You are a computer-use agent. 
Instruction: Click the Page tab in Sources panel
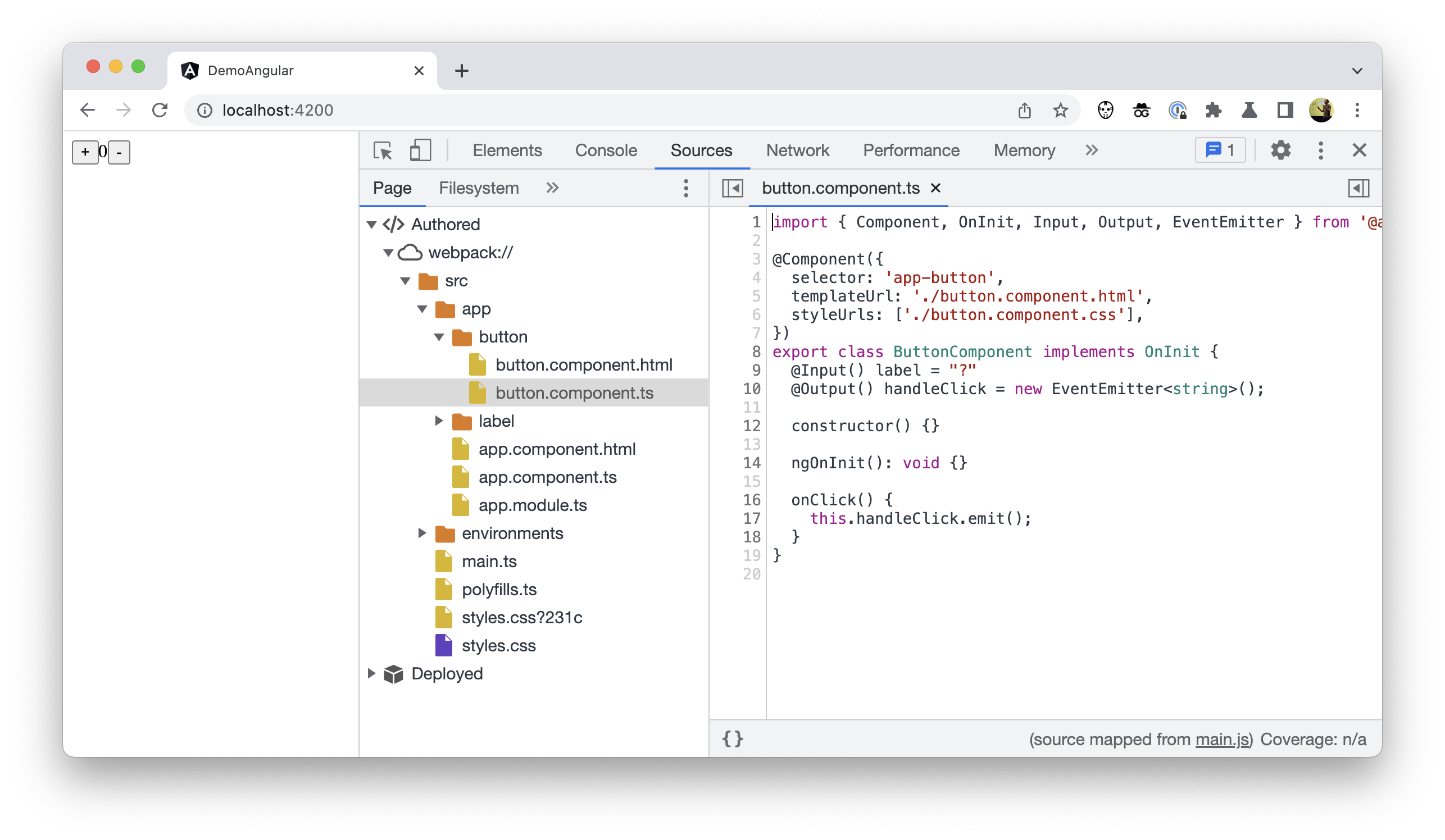coord(392,188)
